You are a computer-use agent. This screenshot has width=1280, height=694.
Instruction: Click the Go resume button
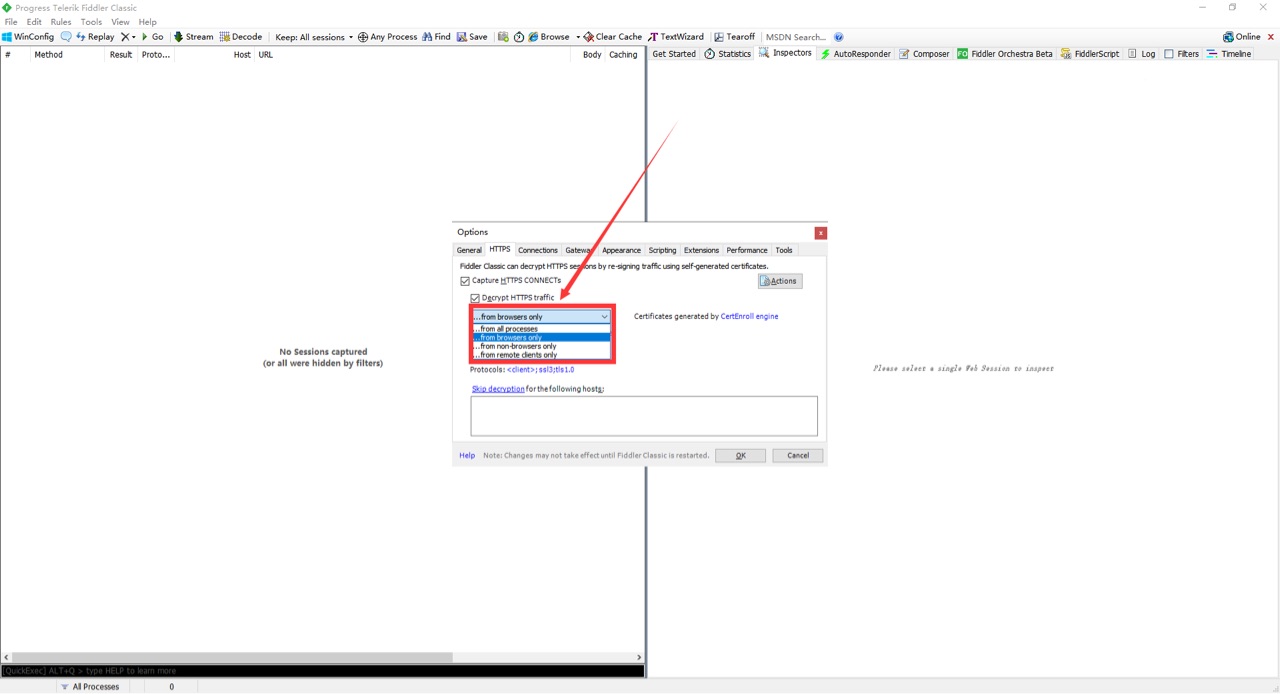tap(153, 37)
